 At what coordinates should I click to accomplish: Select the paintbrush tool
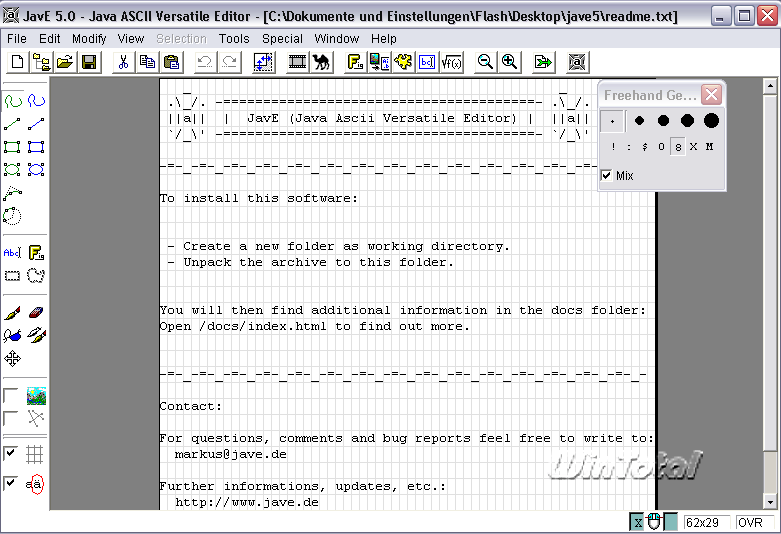[x=13, y=313]
